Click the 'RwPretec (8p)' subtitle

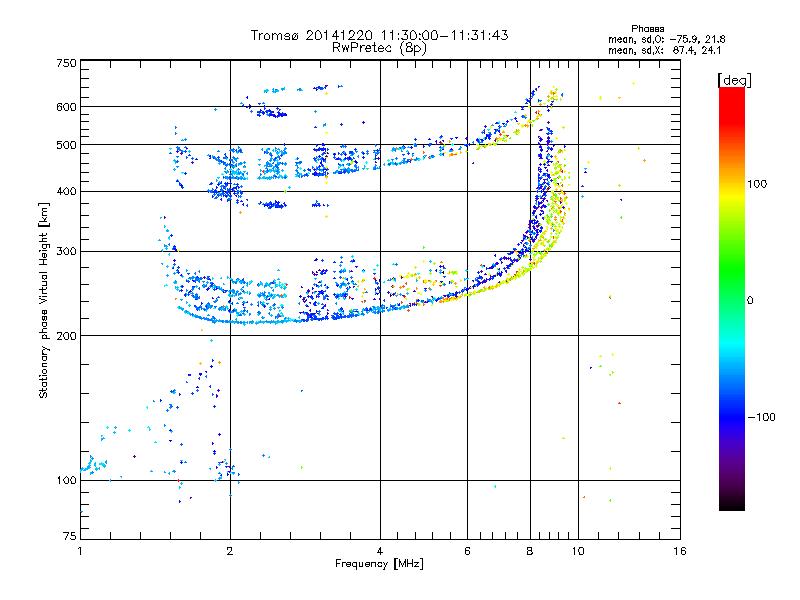[x=379, y=48]
